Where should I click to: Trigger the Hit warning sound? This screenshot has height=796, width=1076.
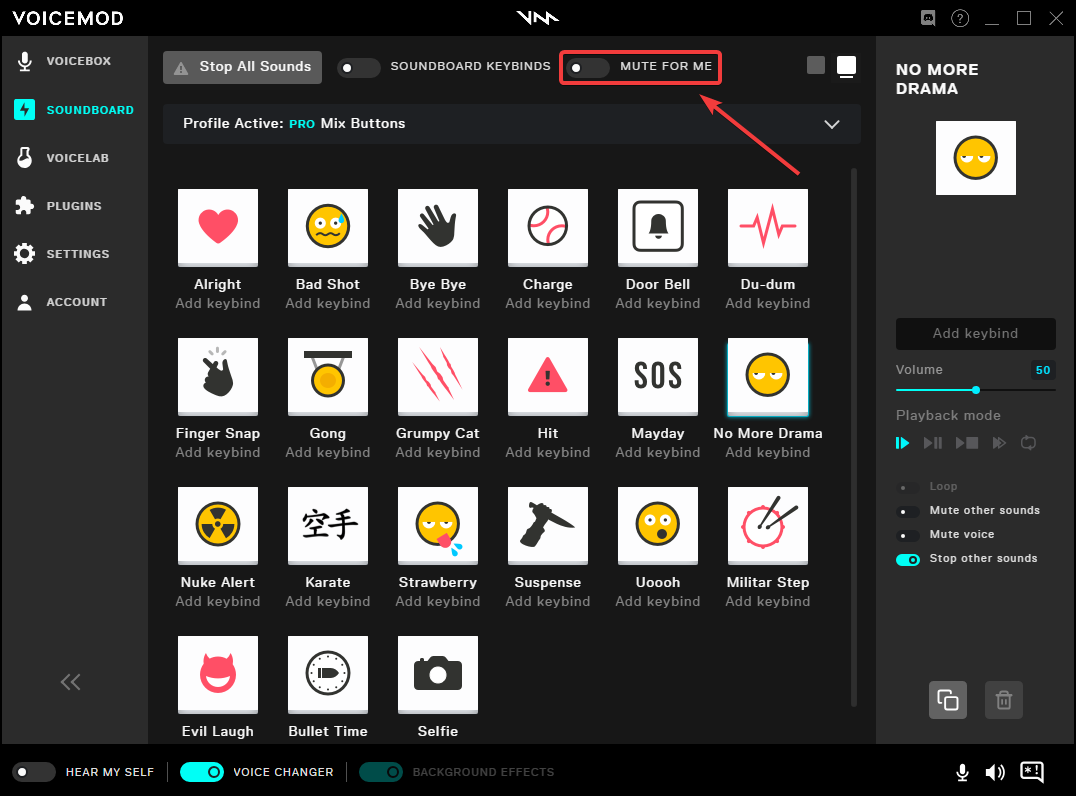548,376
